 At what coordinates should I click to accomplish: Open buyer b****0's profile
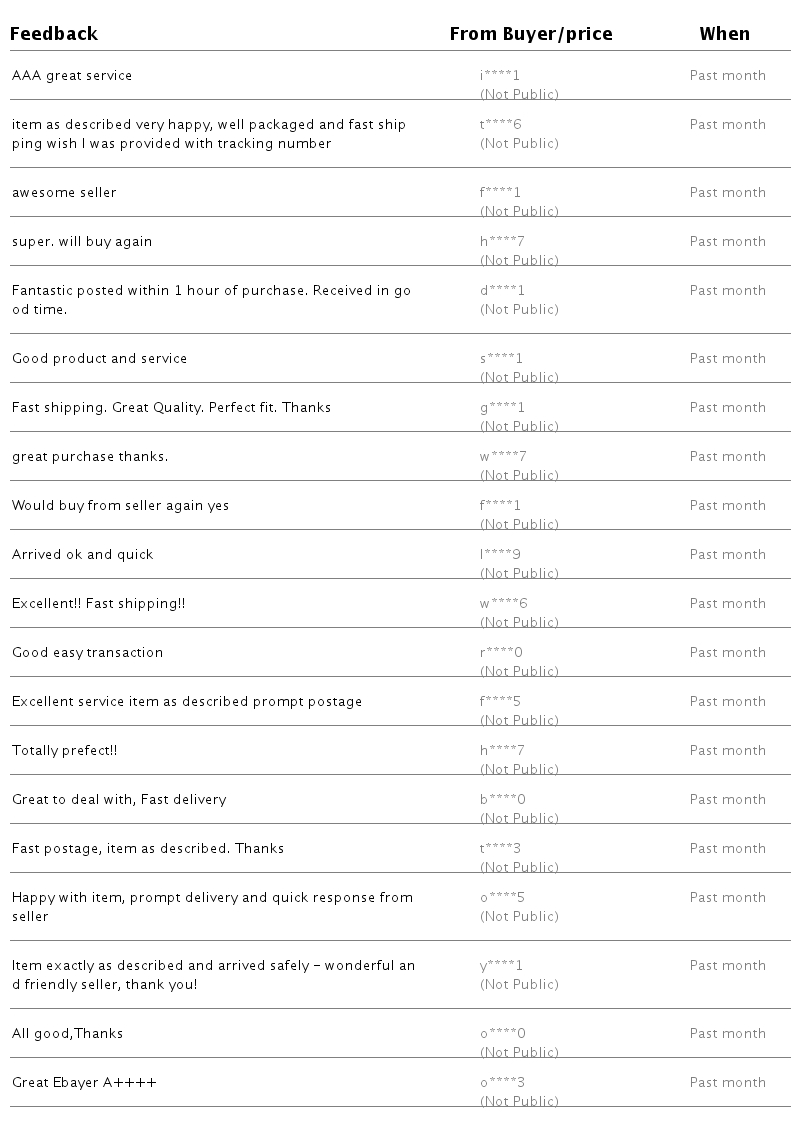[502, 800]
